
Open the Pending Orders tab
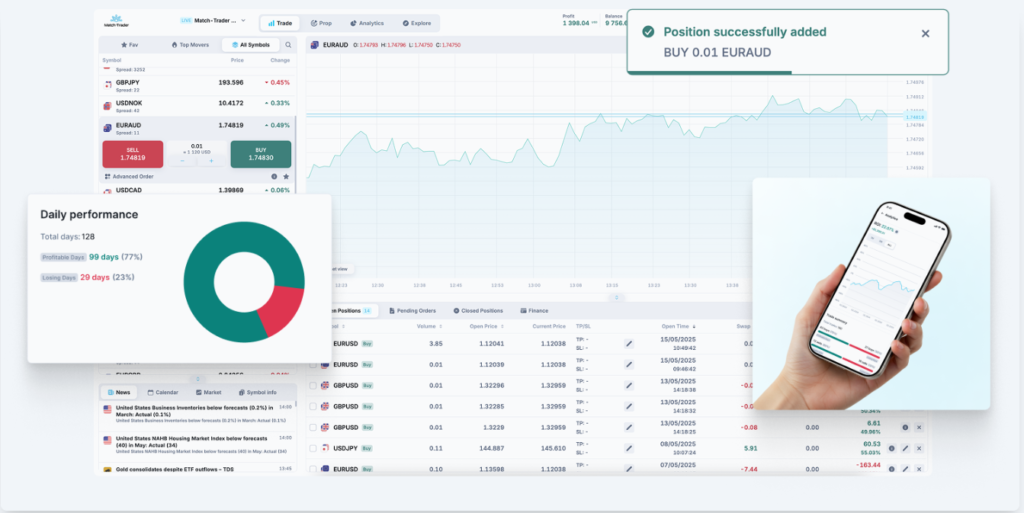point(411,311)
